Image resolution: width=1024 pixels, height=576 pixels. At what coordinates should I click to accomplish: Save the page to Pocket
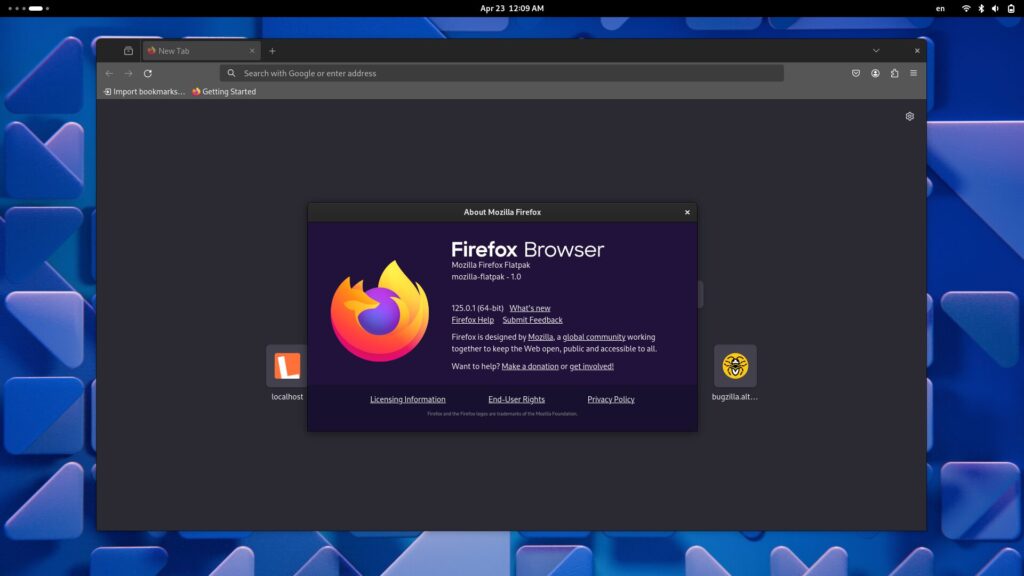[856, 73]
